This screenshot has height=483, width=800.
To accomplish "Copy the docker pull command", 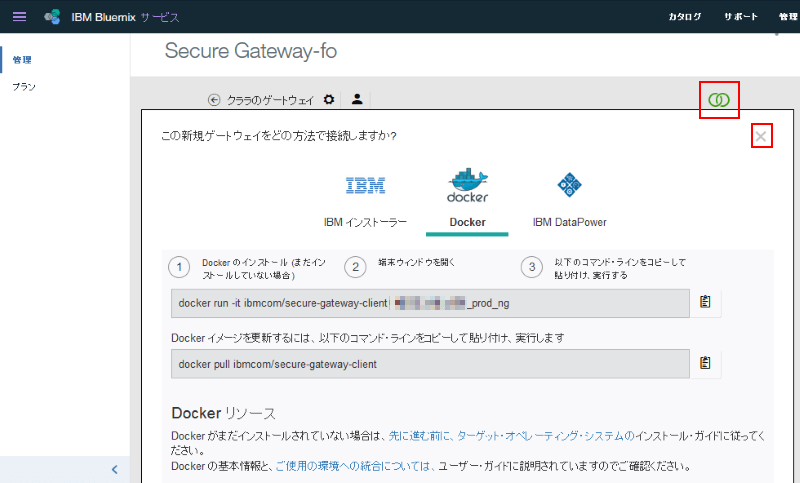I will (x=705, y=363).
